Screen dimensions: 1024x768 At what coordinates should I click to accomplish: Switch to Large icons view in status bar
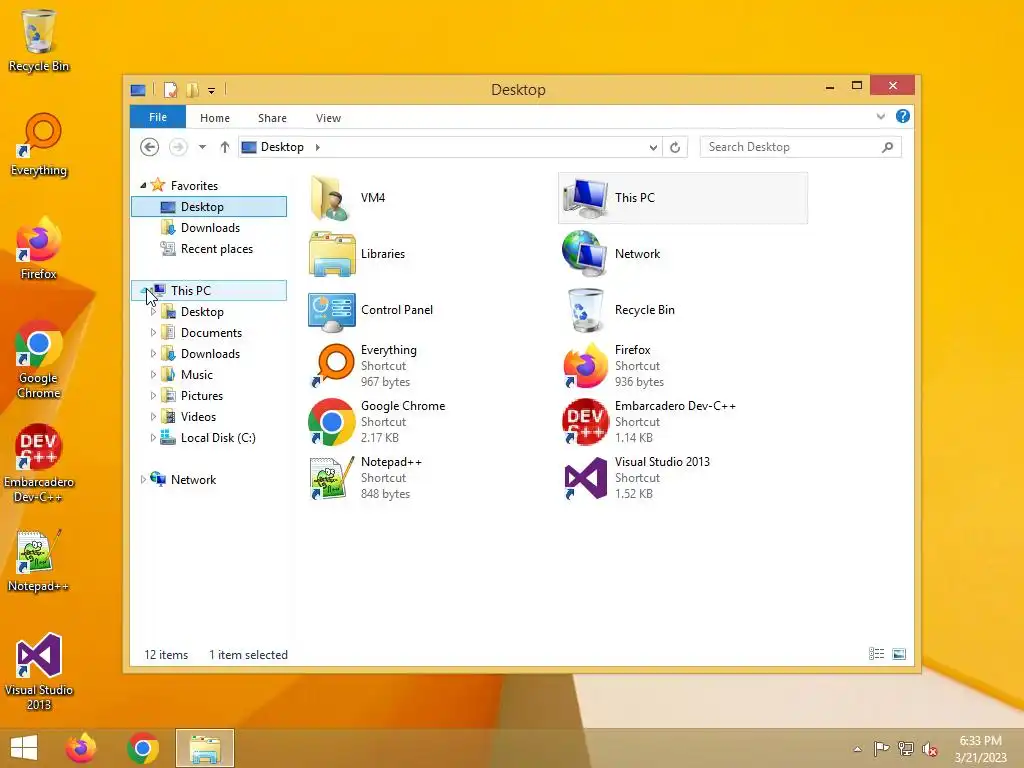coord(899,654)
